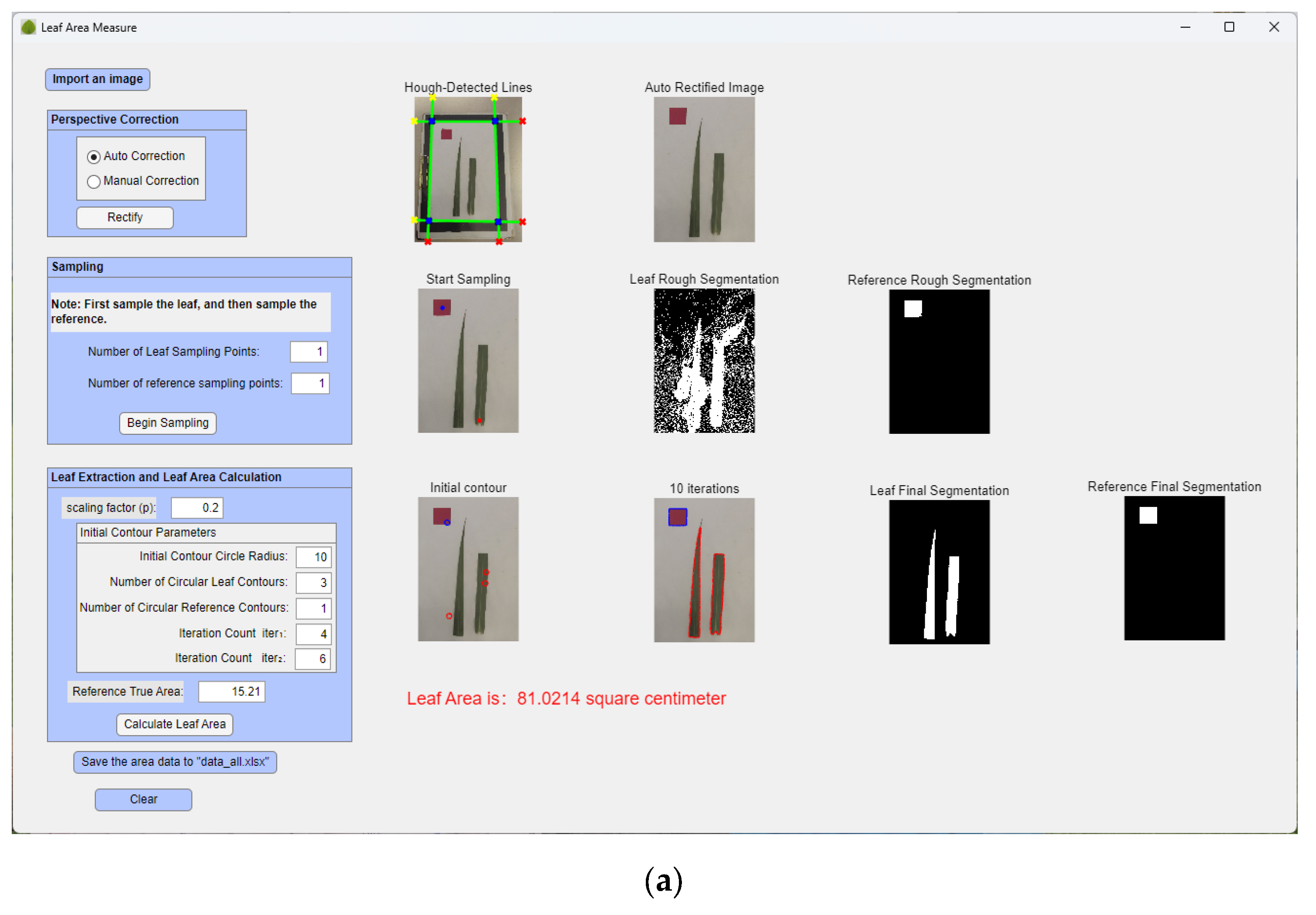Click the Hough-Detected Lines image
The image size is (1316, 915).
(468, 170)
